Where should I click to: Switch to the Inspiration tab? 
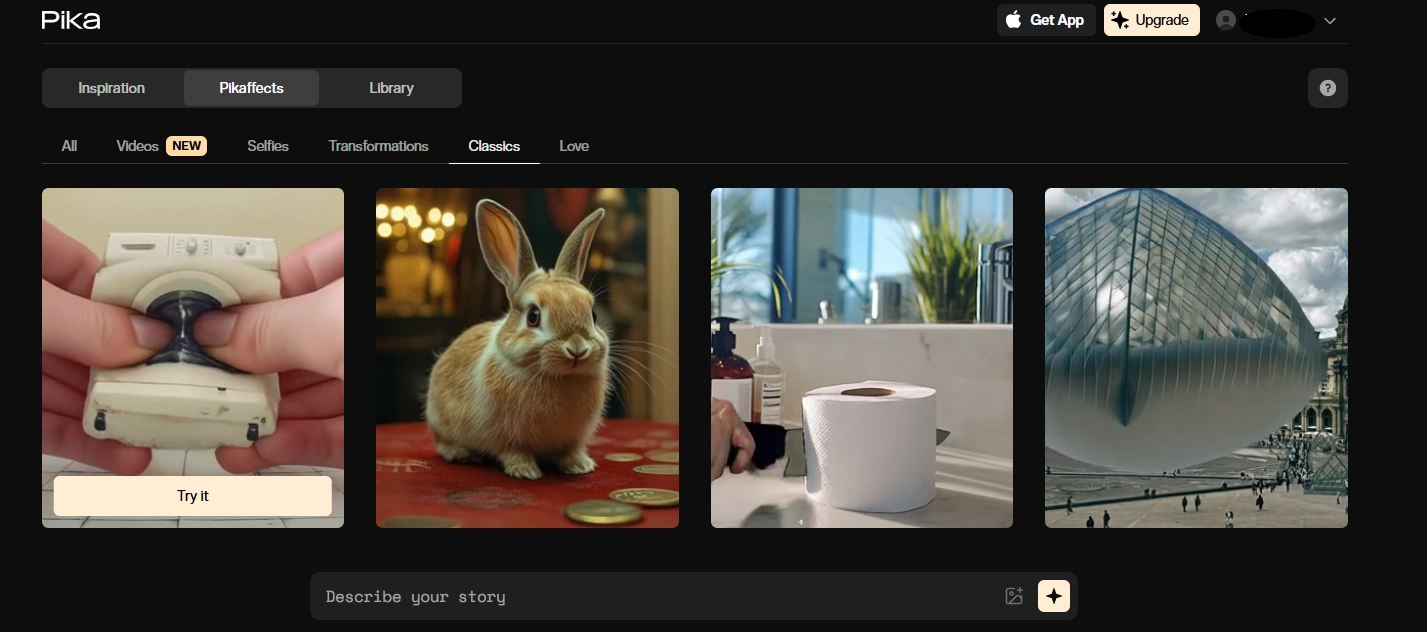pos(112,88)
